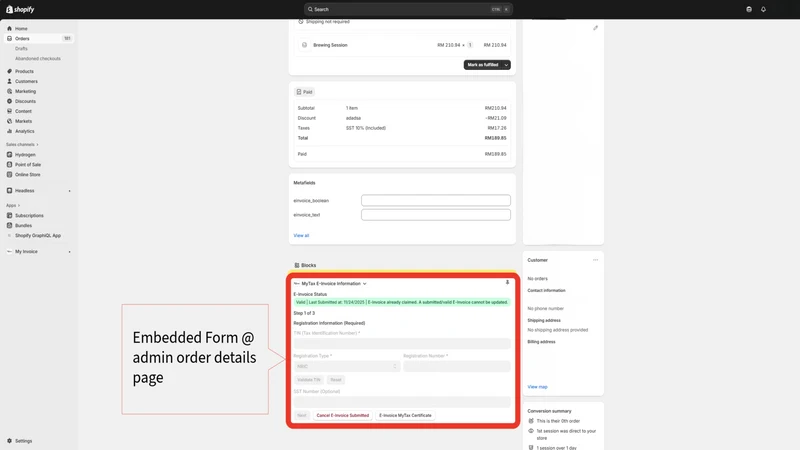Open the notifications bell icon
The width and height of the screenshot is (800, 450).
(763, 9)
